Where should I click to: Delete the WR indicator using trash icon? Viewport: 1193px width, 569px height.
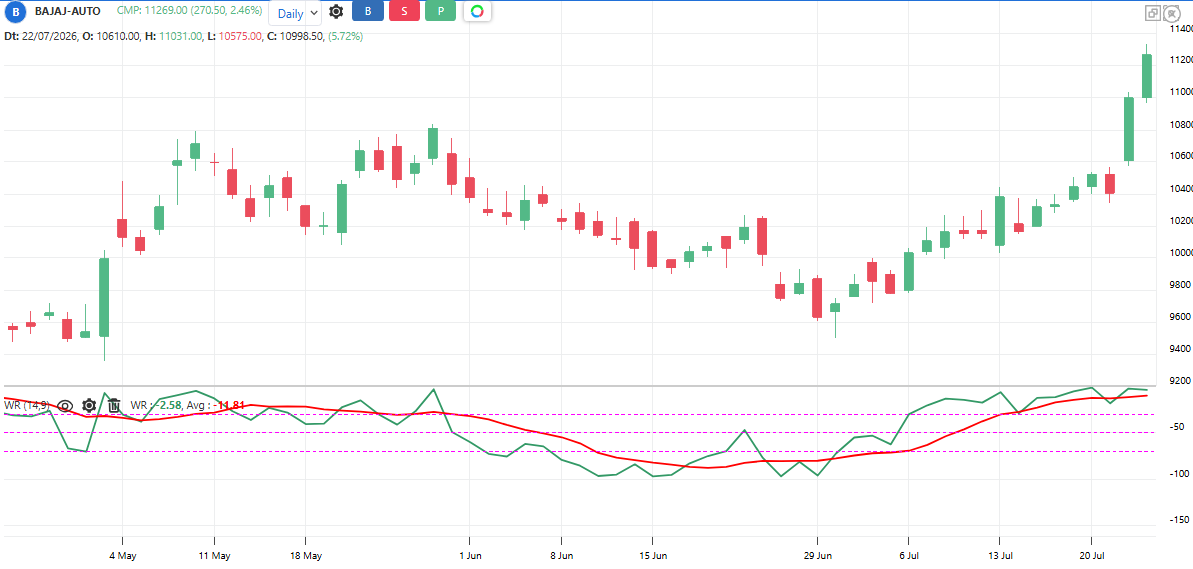113,405
